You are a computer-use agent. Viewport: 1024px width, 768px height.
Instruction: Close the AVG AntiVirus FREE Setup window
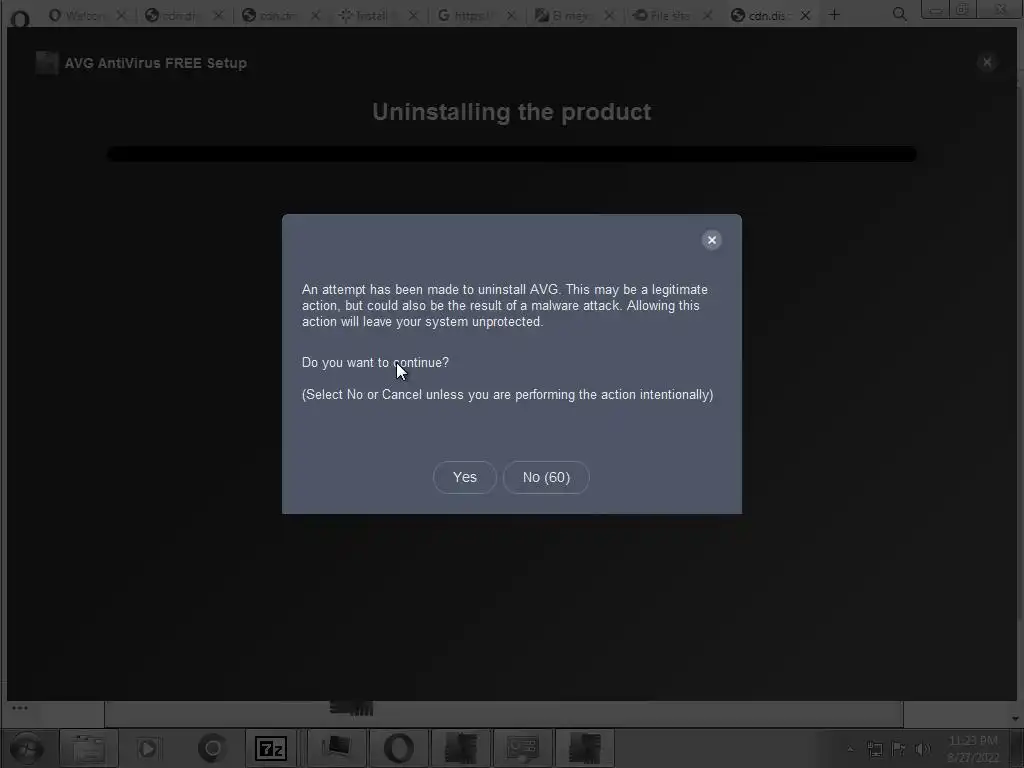coord(987,62)
